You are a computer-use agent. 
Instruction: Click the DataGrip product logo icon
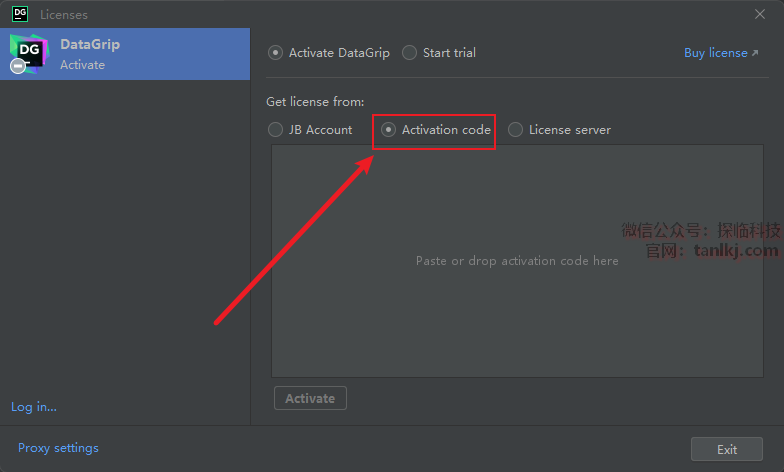pos(28,54)
